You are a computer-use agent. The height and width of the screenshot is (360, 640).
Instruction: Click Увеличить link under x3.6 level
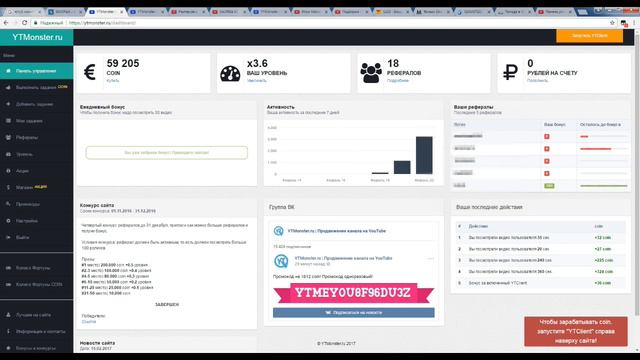[x=256, y=81]
